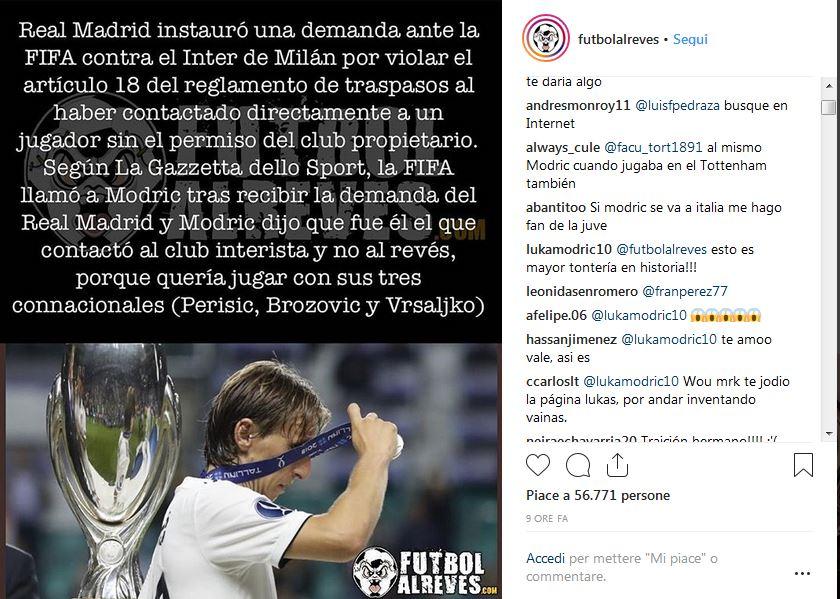Open futbolalreves username in the header
Image resolution: width=840 pixels, height=599 pixels.
point(618,39)
